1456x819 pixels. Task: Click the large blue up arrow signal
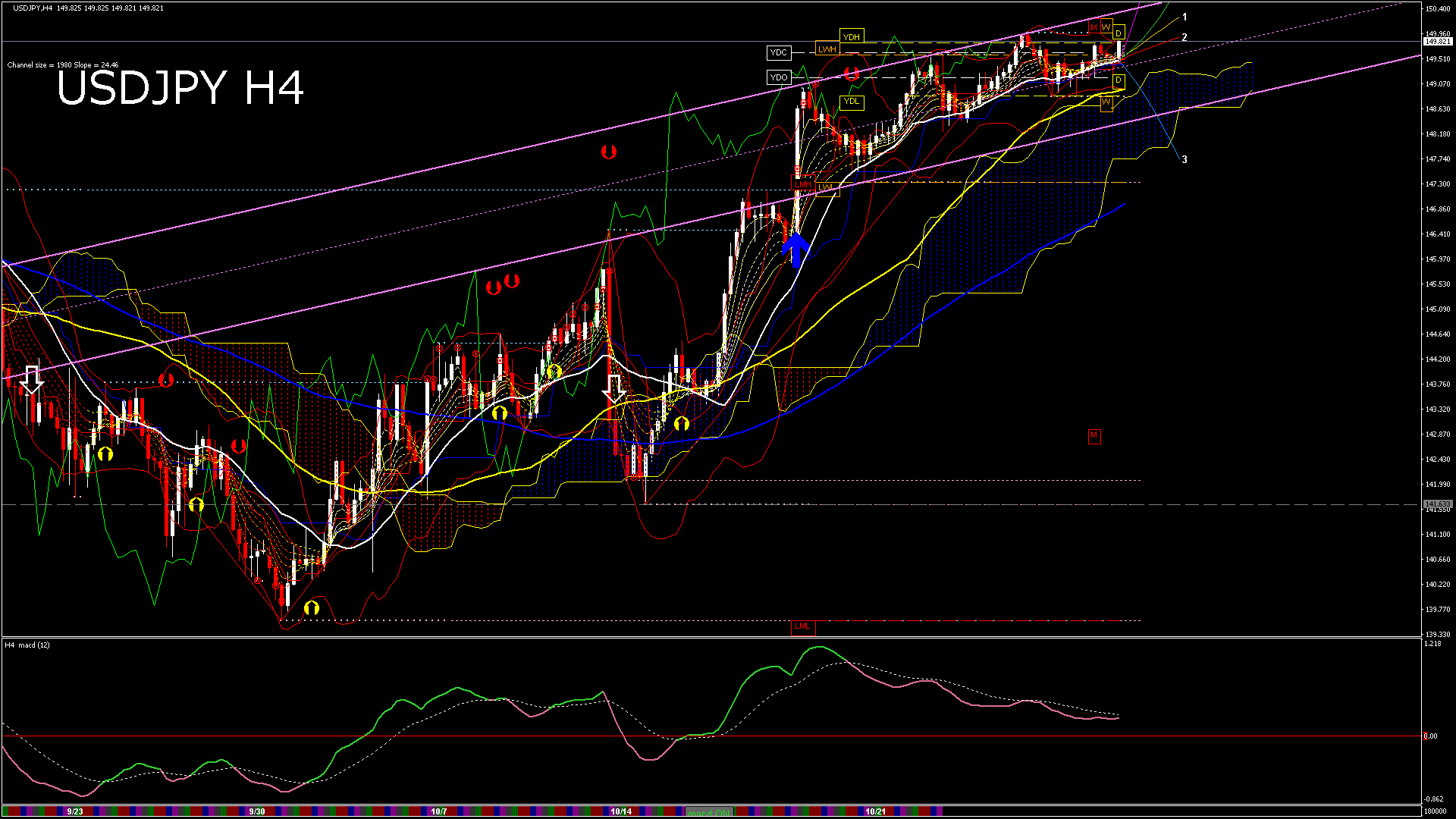[795, 250]
